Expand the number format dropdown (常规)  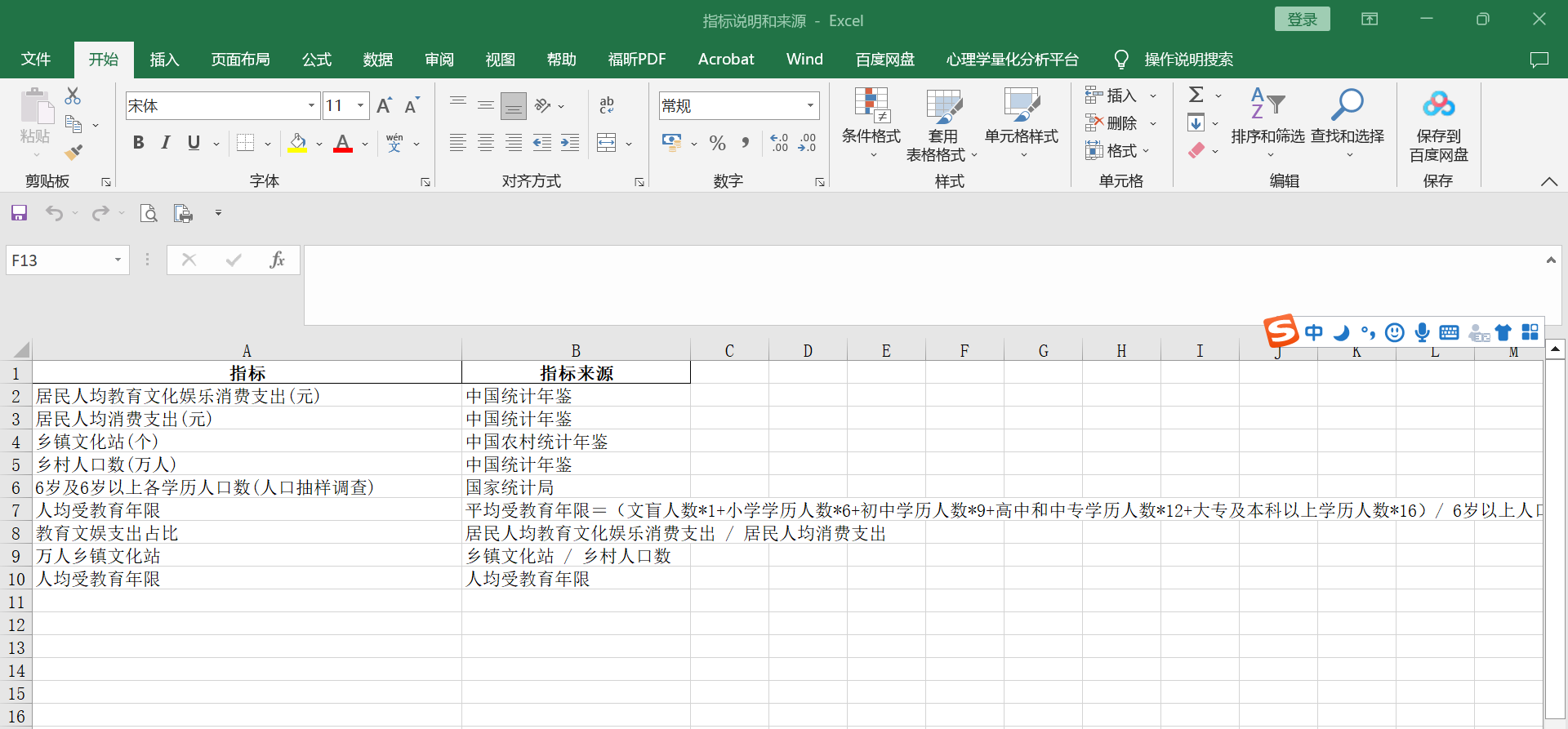[810, 105]
